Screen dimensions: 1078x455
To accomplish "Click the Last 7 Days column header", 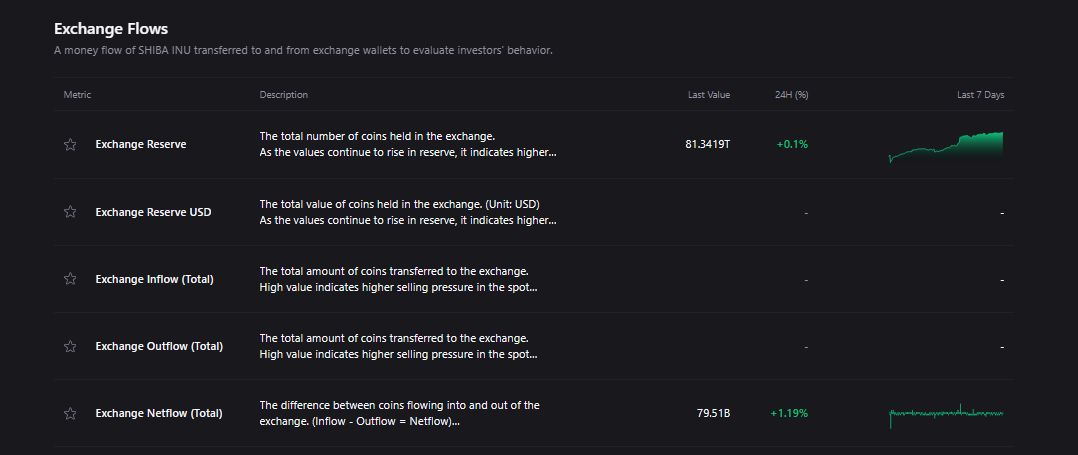I will (980, 95).
